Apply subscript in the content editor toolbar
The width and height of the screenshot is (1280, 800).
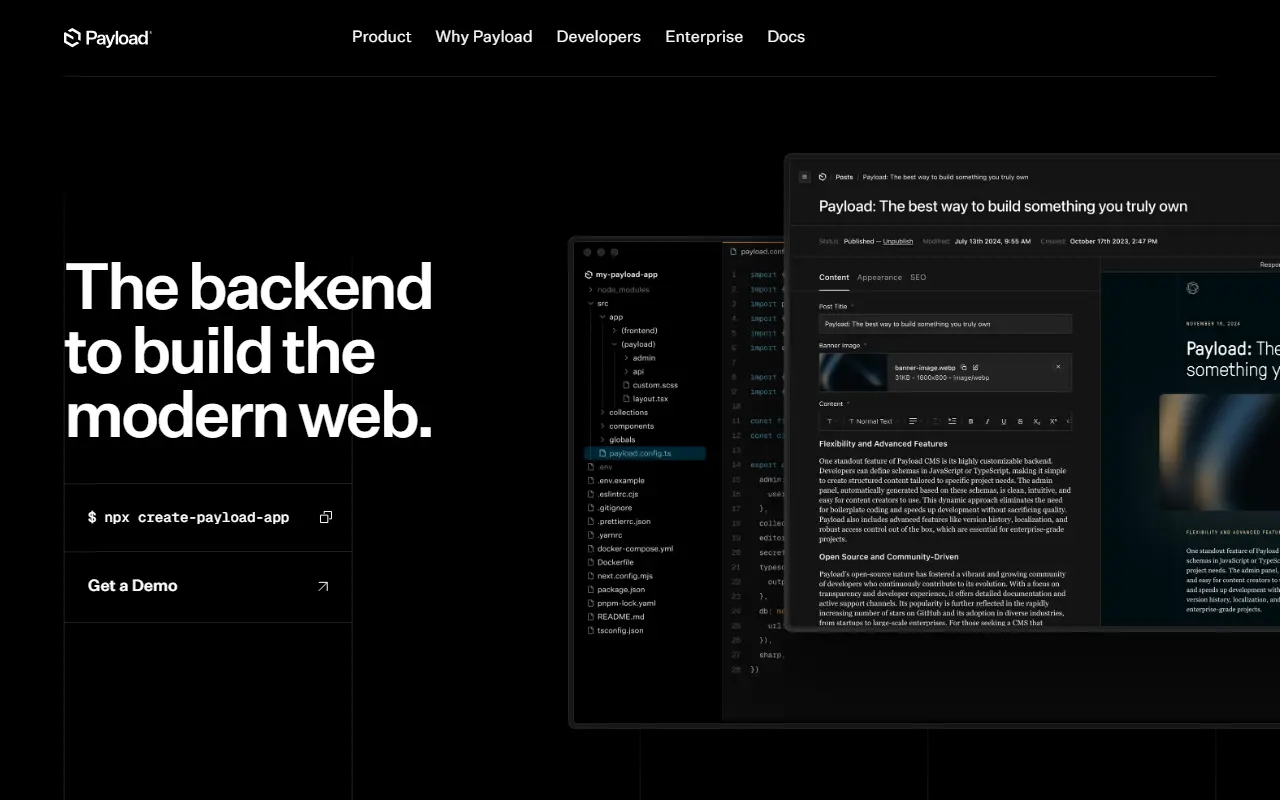tap(1037, 421)
